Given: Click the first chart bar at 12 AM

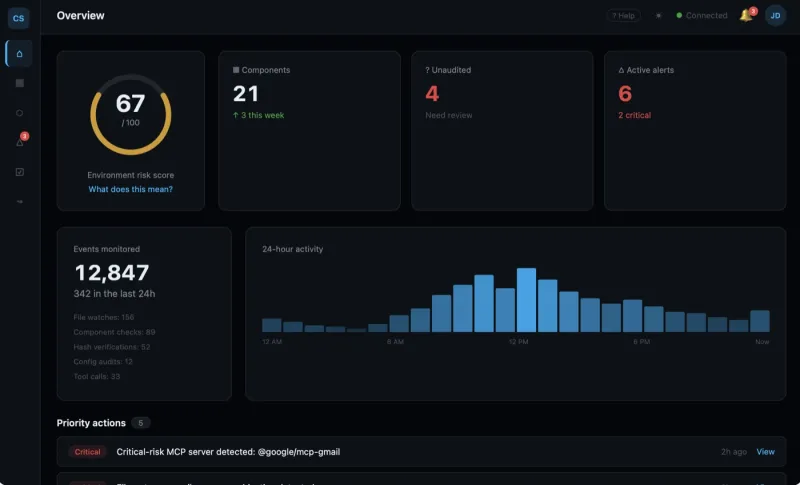Looking at the screenshot, I should coord(271,325).
